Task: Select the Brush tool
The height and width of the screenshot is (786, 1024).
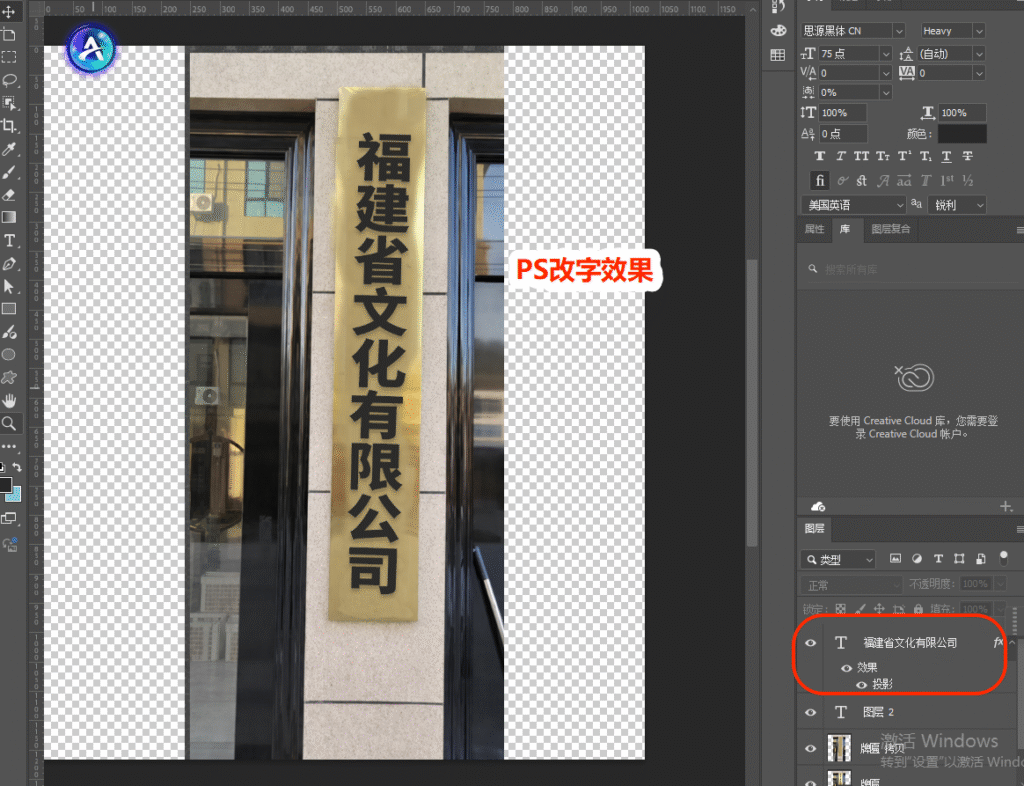Action: 9,172
